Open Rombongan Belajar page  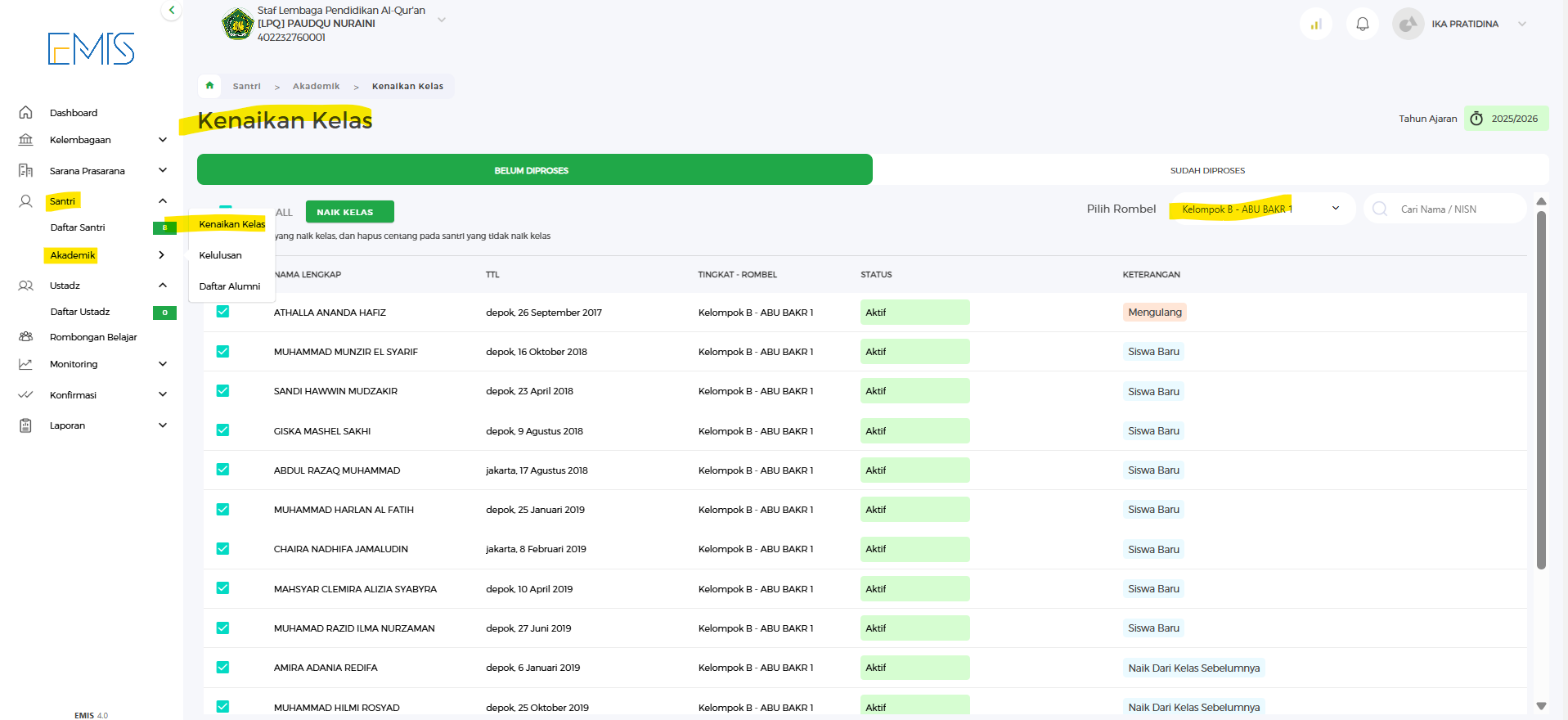pyautogui.click(x=93, y=337)
